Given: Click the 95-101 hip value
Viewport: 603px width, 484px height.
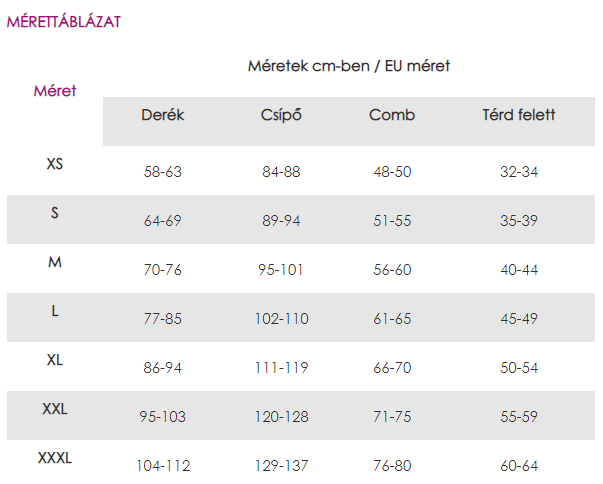Looking at the screenshot, I should [x=281, y=269].
